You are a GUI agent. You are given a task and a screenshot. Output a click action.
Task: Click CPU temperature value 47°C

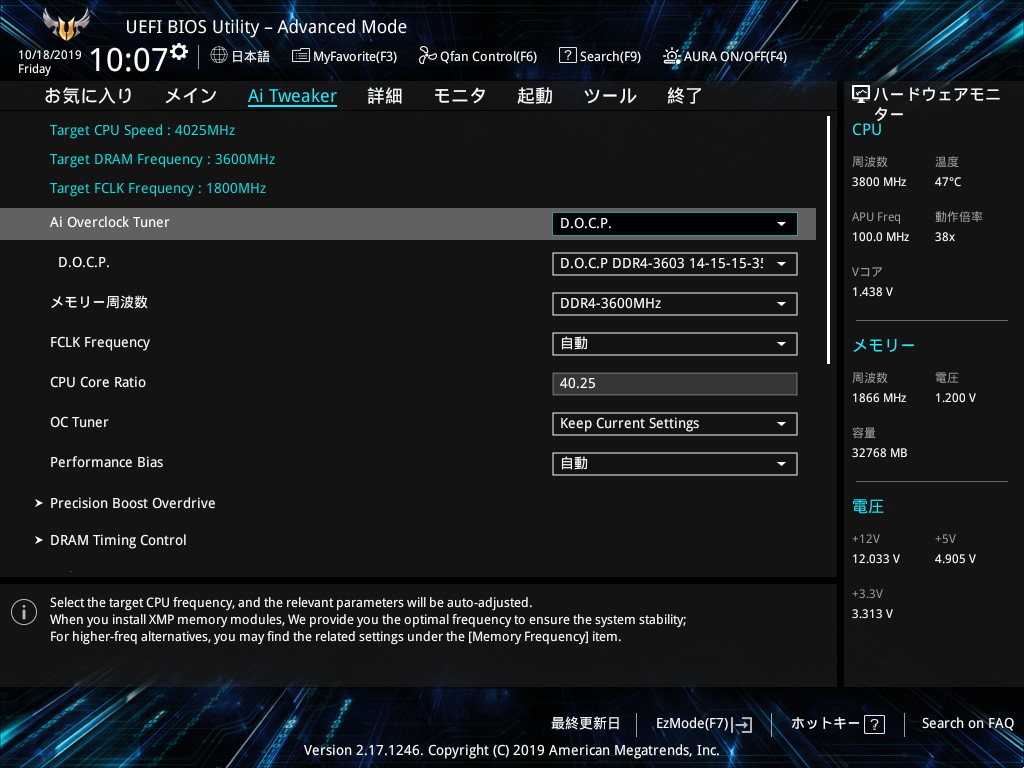[948, 182]
